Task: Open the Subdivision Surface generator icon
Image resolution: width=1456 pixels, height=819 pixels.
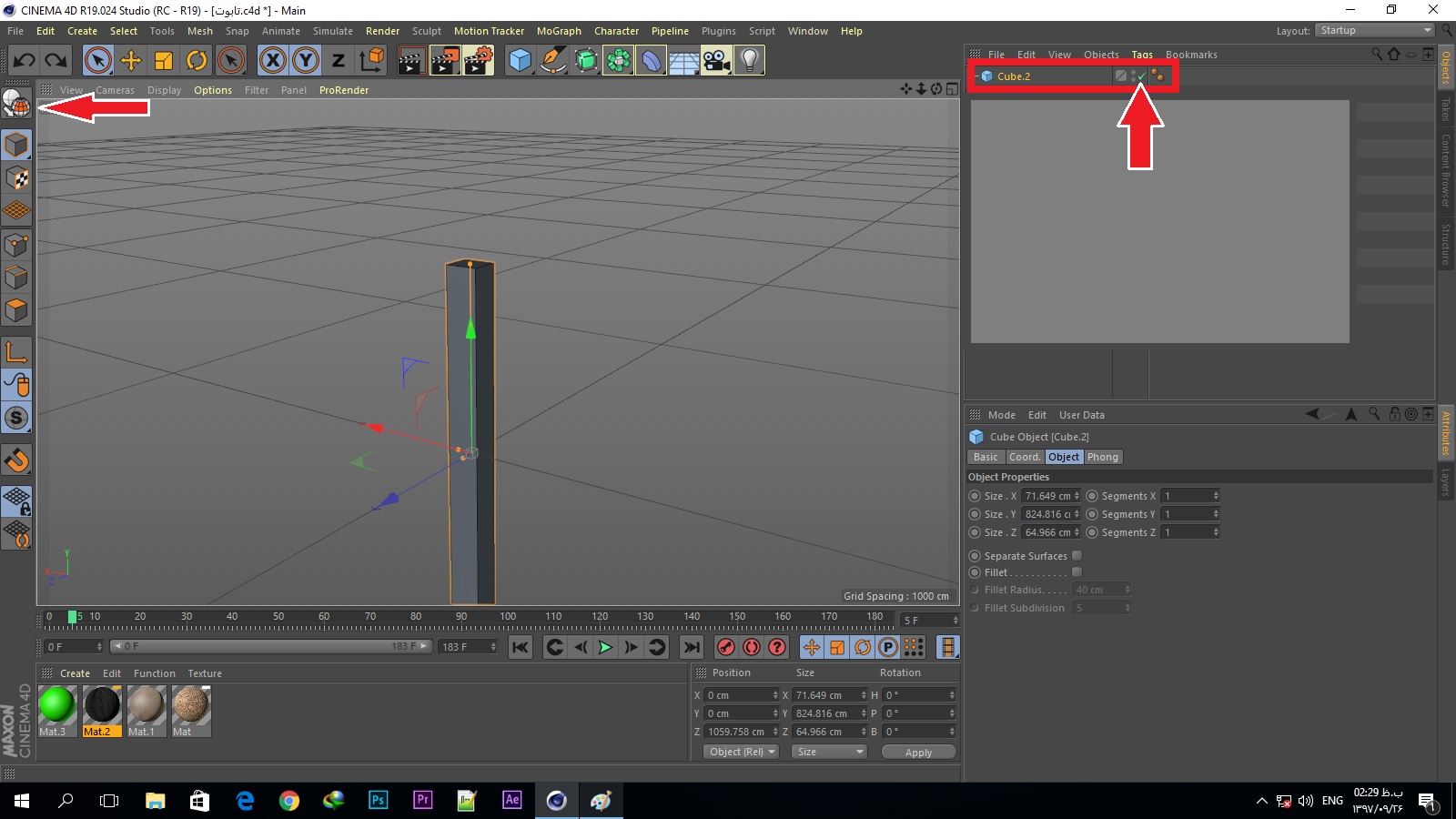Action: [586, 61]
